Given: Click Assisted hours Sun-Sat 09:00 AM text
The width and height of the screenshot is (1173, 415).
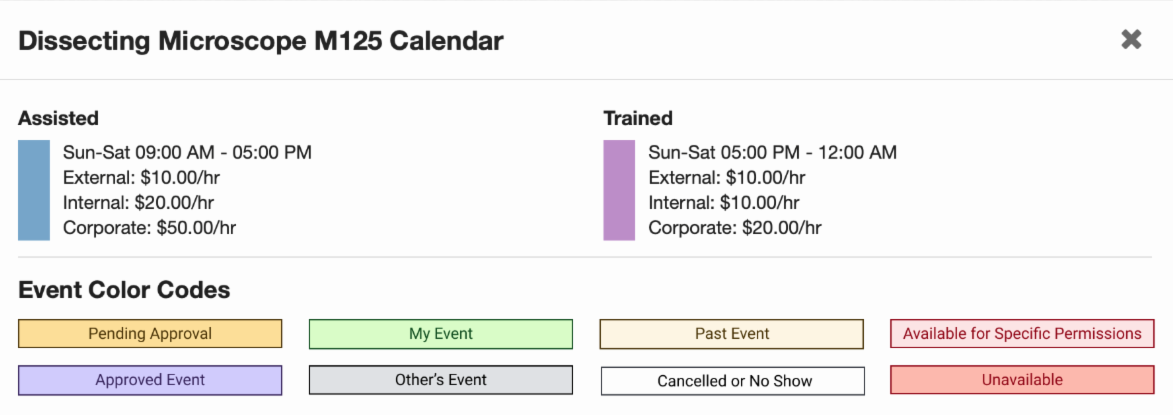Looking at the screenshot, I should click(x=187, y=153).
